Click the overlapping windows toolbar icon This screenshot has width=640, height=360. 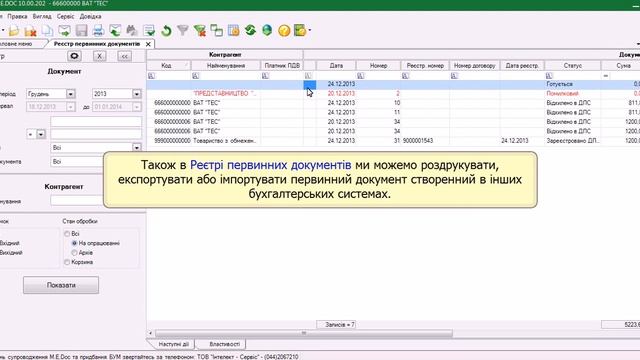click(x=217, y=31)
